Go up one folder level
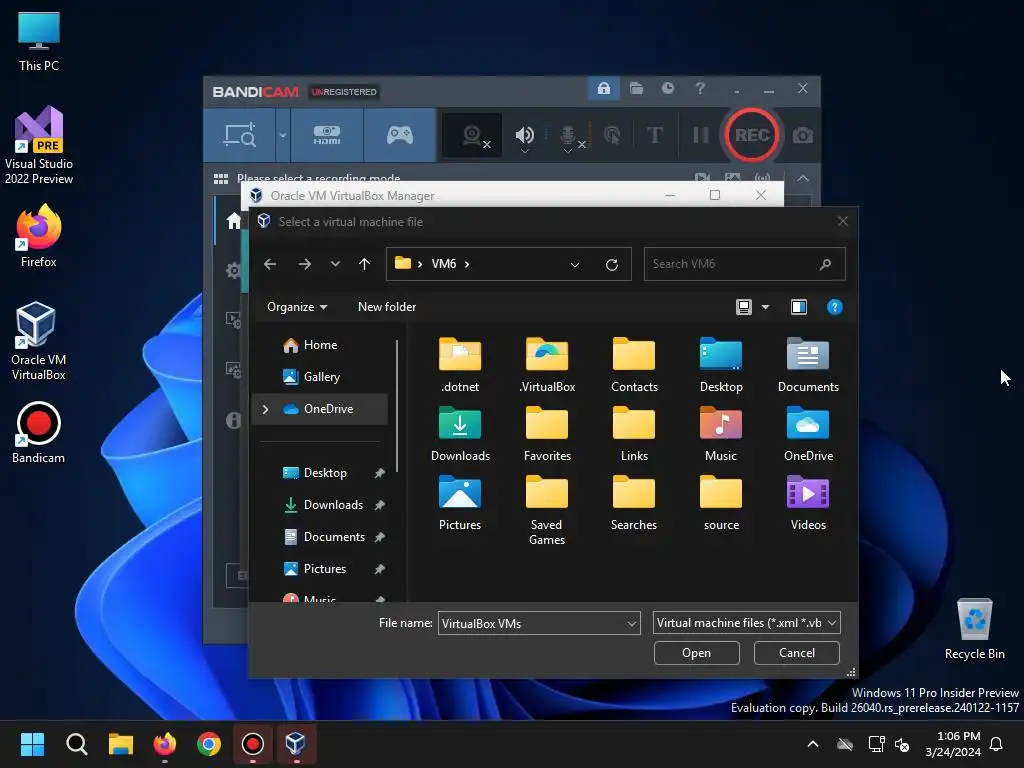 coord(364,264)
